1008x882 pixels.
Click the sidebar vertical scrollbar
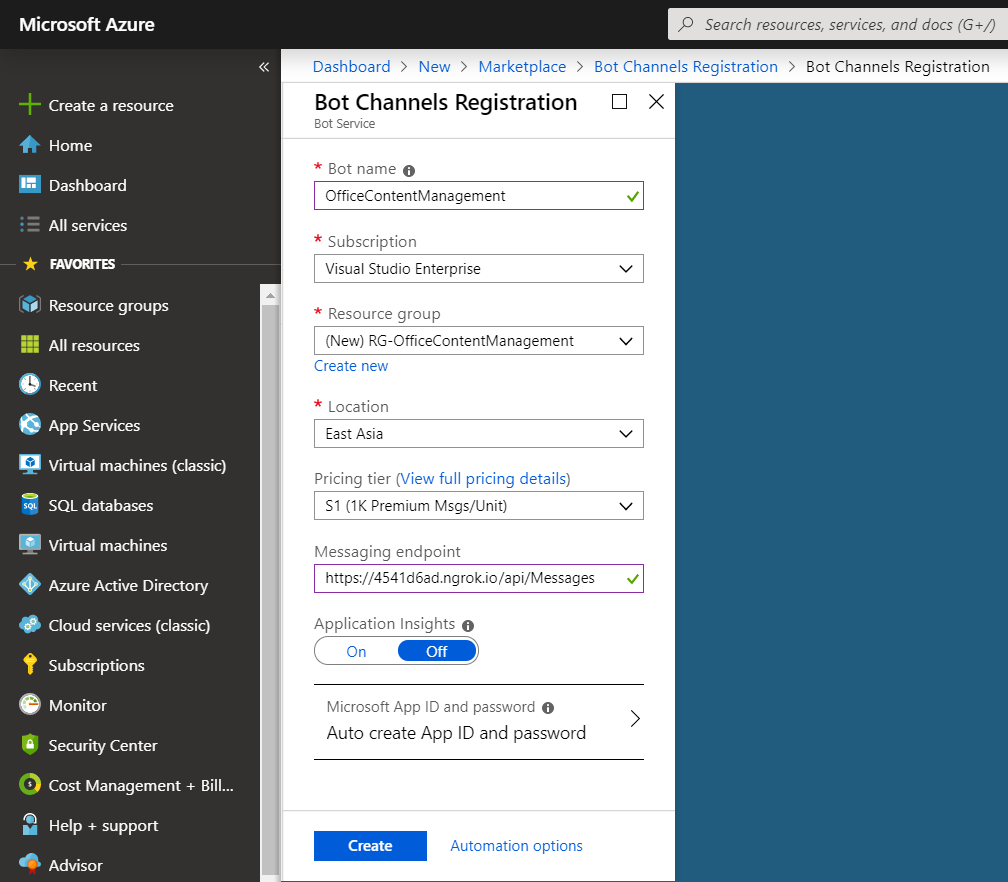(x=269, y=580)
